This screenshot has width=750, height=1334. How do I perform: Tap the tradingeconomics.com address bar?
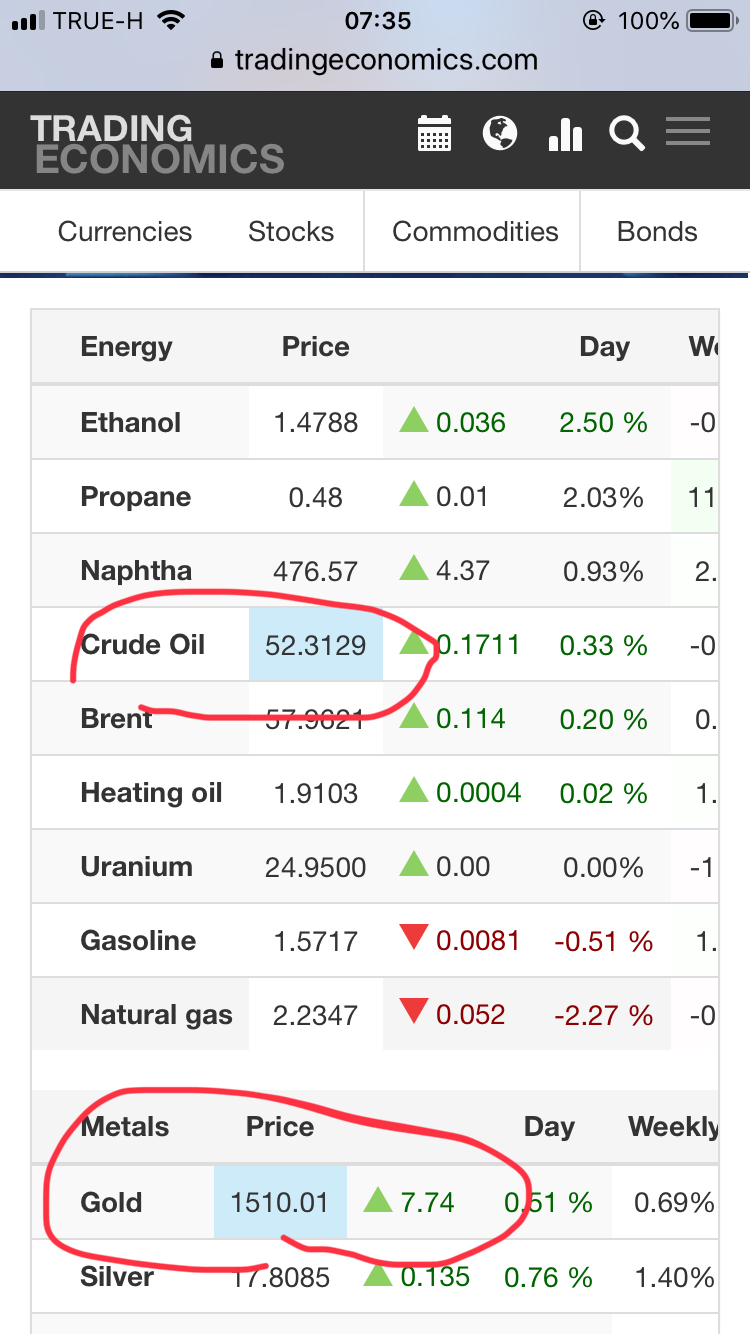385,60
